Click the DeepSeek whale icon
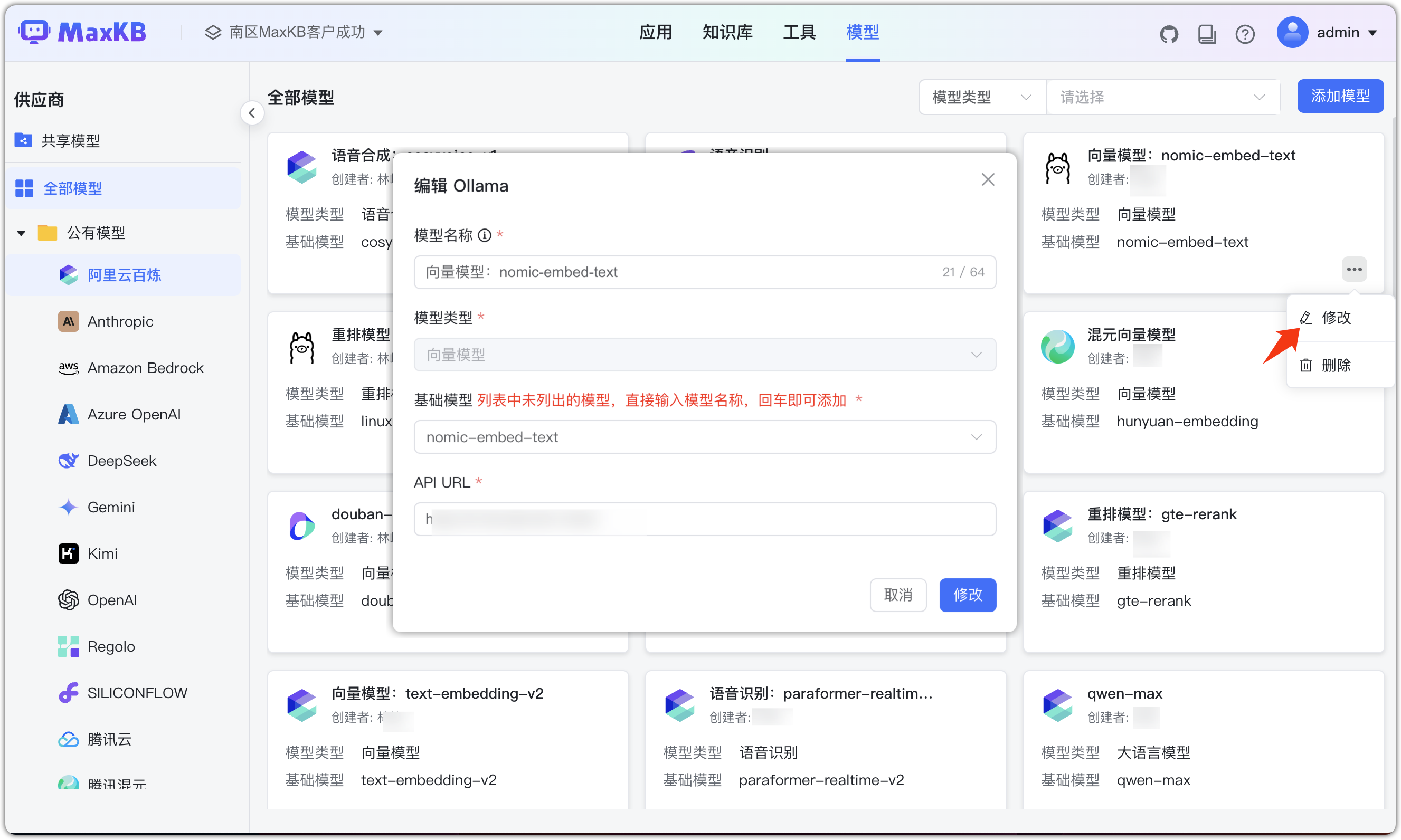 tap(69, 461)
